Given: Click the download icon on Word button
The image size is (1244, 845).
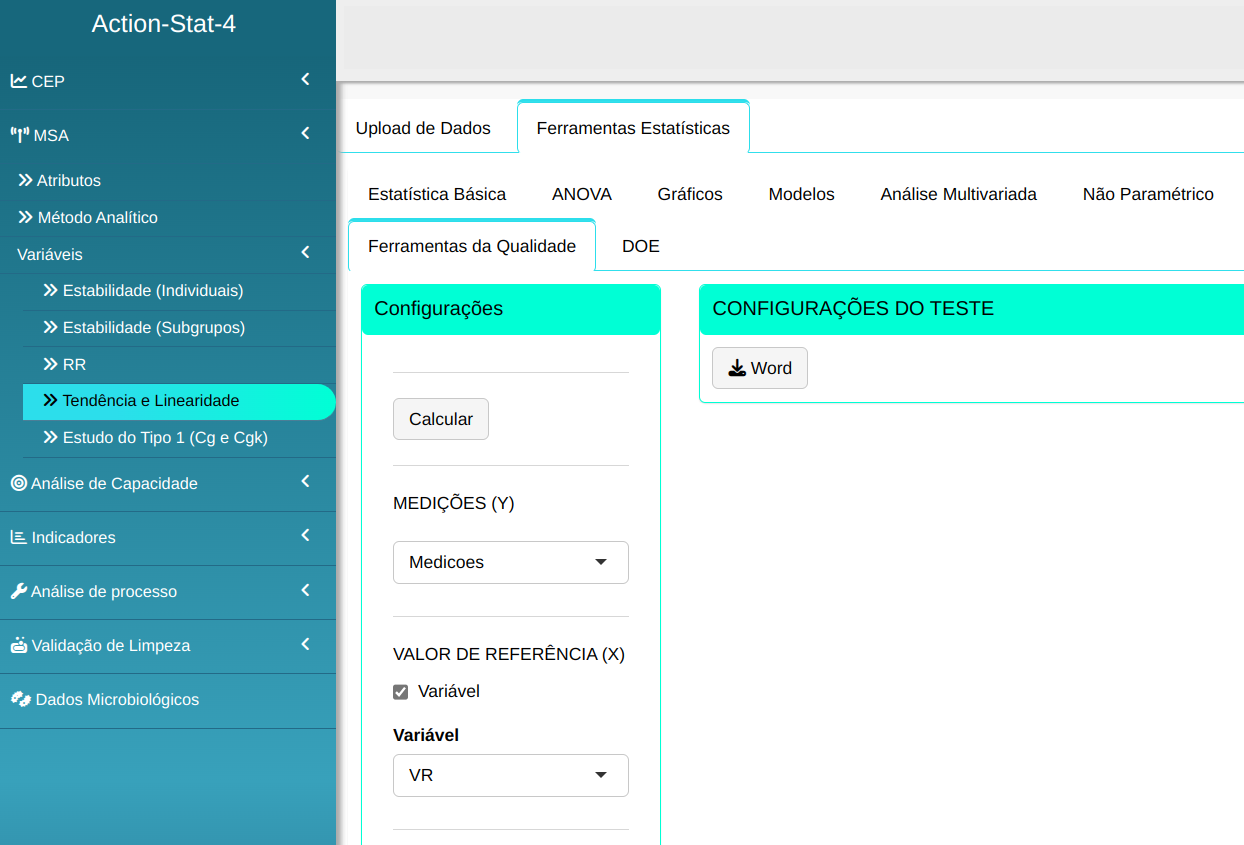Looking at the screenshot, I should 737,368.
